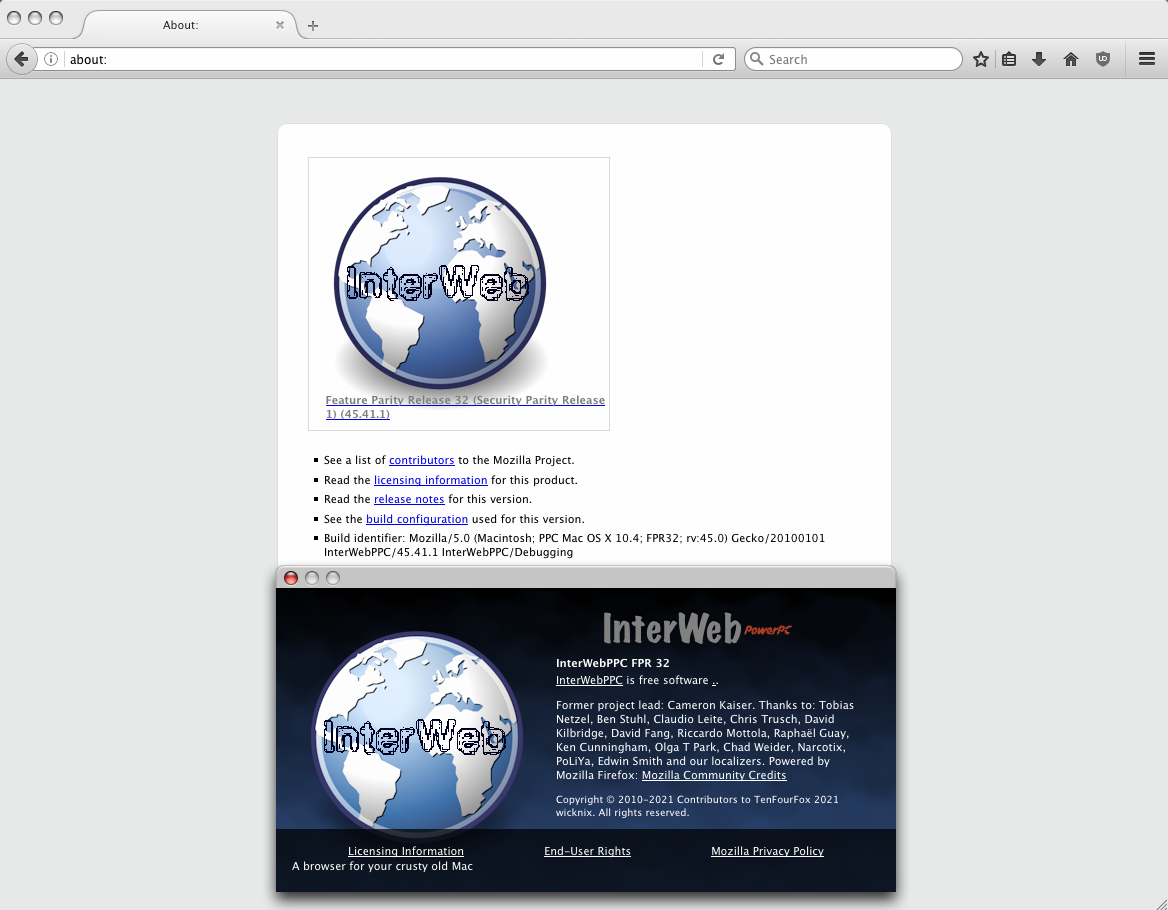Open the Mozilla Community Credits link
Screen dimensions: 1168x910
click(x=714, y=775)
